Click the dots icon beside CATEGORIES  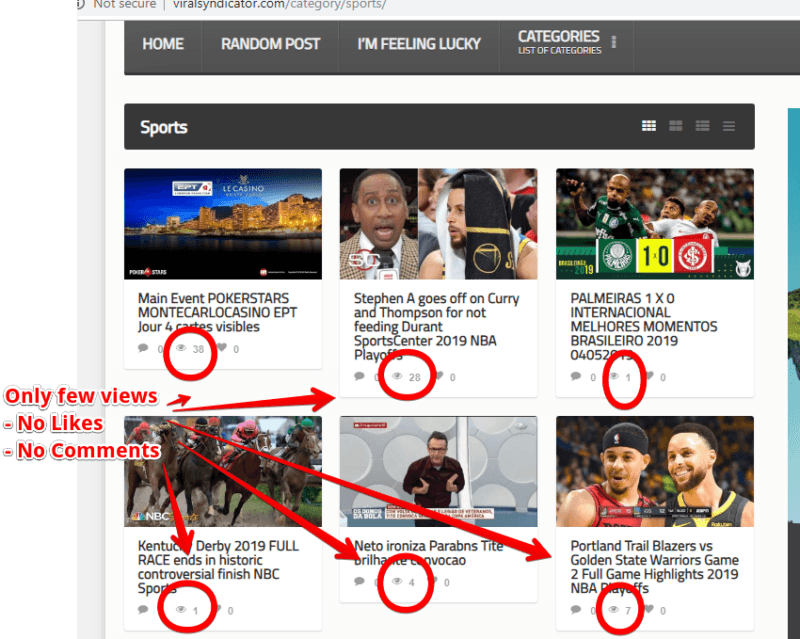(614, 42)
